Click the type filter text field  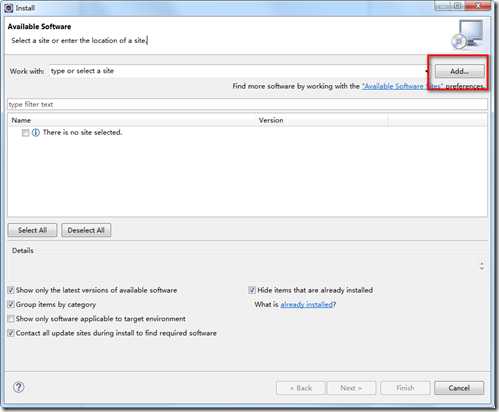(x=247, y=104)
